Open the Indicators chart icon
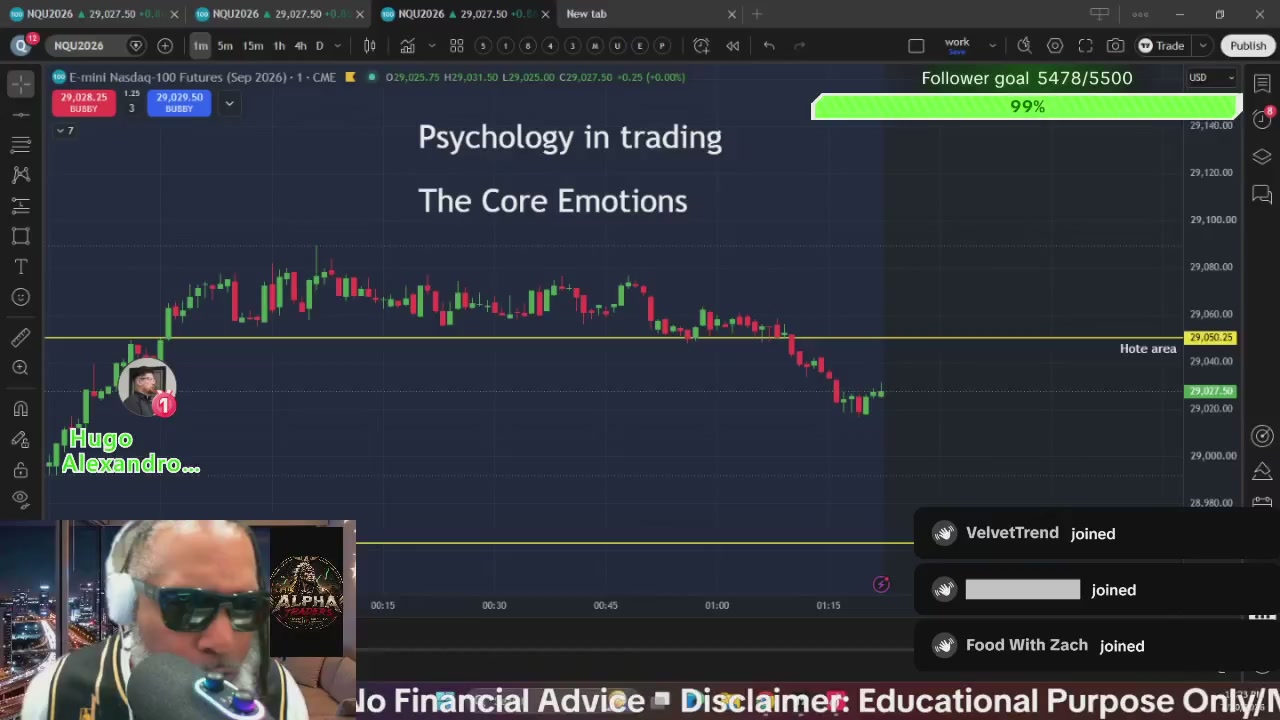1280x720 pixels. coord(407,46)
